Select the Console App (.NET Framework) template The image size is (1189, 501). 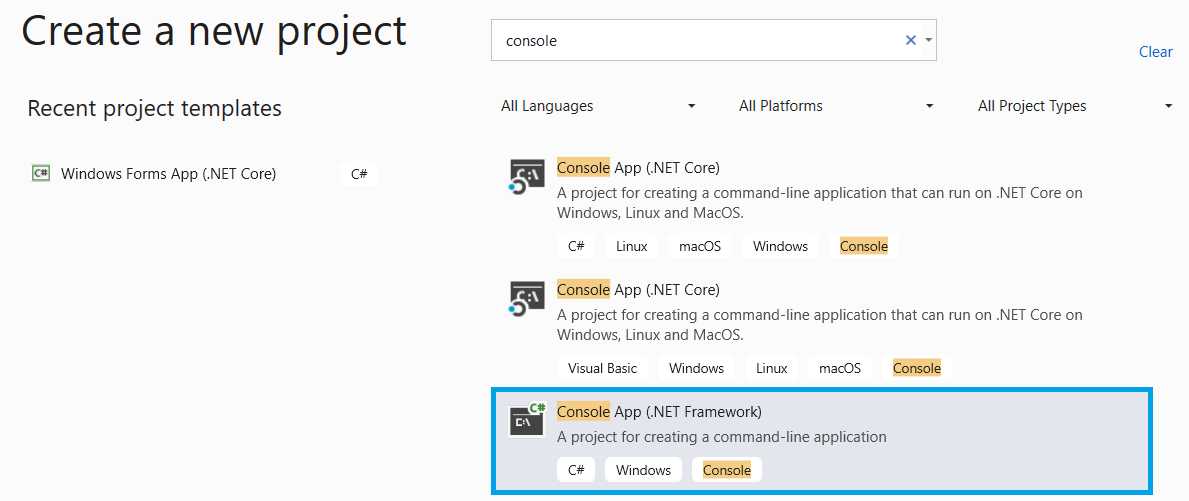coord(822,441)
